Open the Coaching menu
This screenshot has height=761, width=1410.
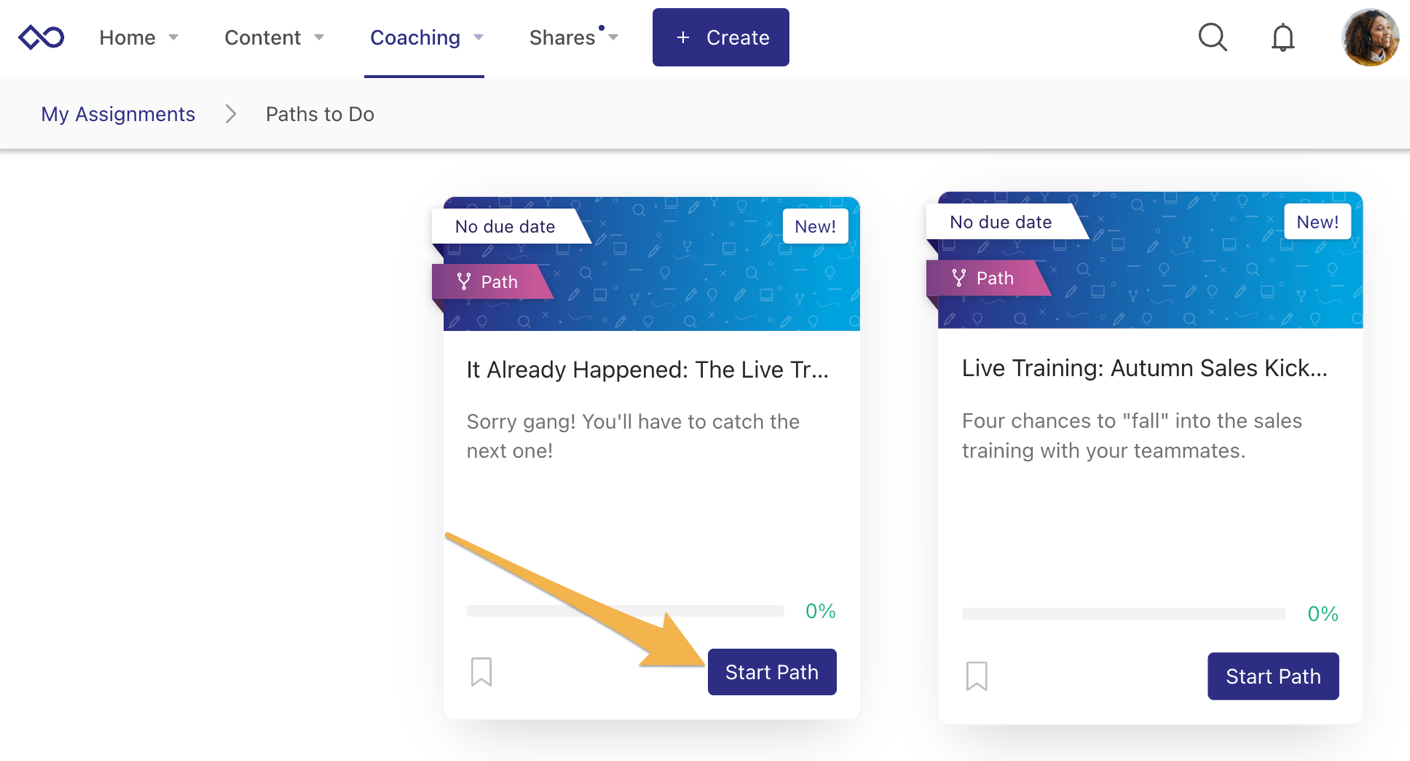415,38
